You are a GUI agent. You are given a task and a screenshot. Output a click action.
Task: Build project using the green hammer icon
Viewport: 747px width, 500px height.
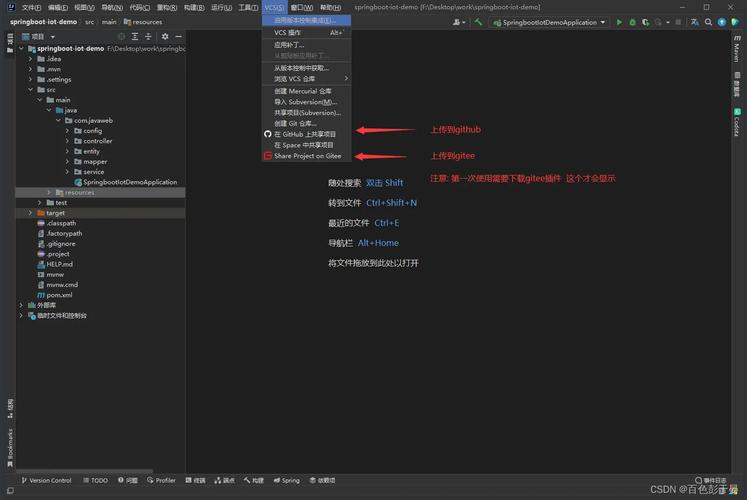click(x=478, y=22)
